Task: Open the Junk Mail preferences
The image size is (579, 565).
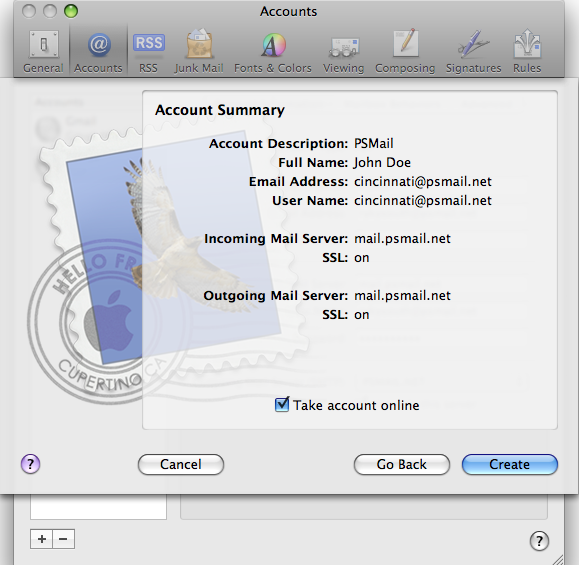Action: click(x=199, y=52)
